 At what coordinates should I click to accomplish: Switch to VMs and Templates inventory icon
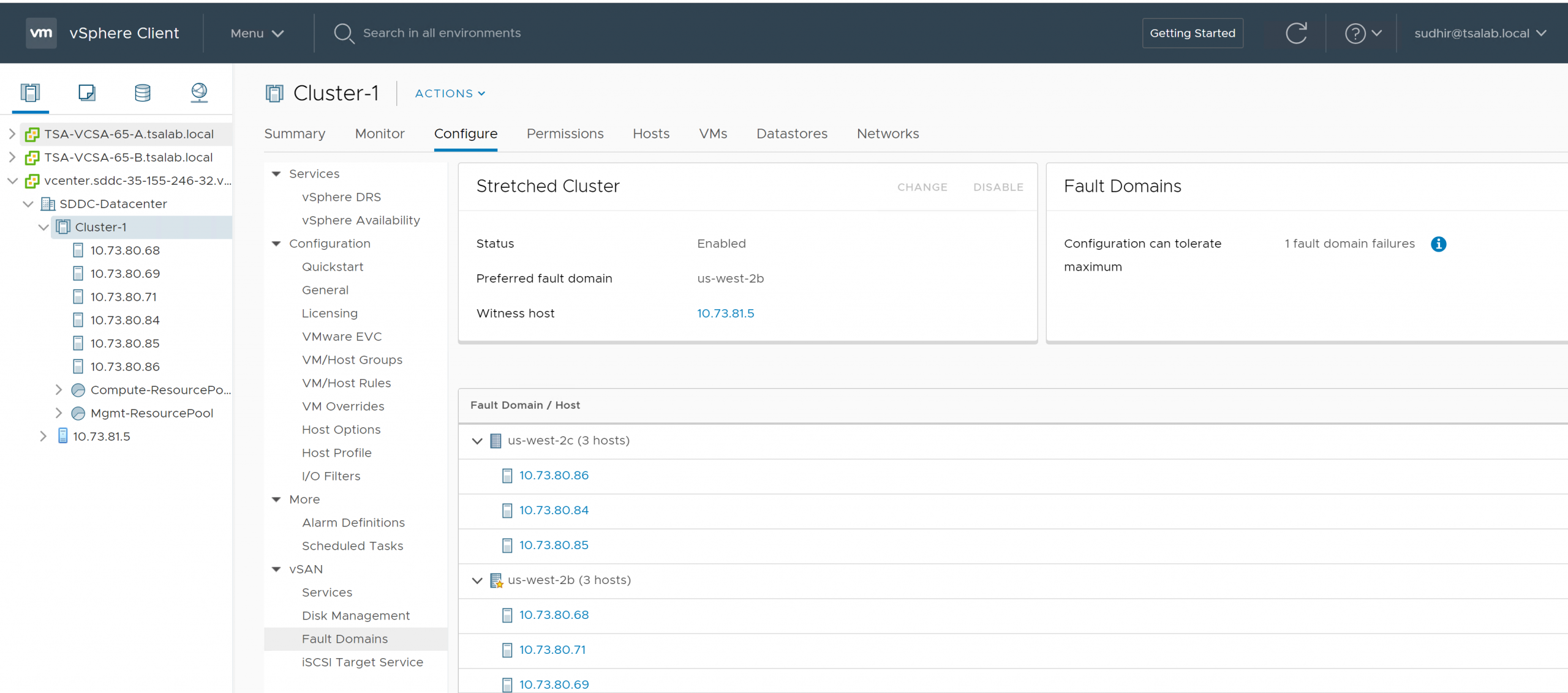[x=86, y=92]
